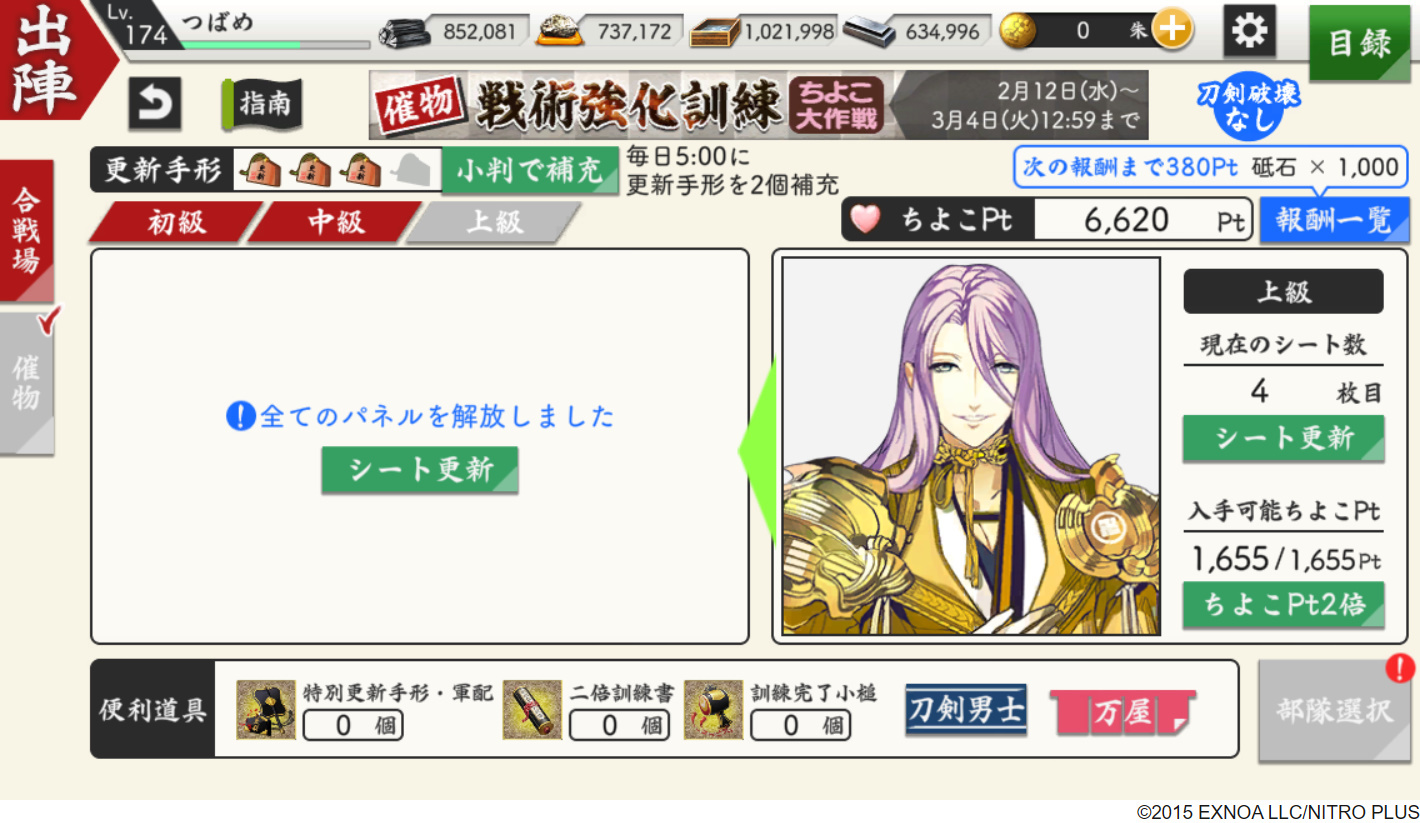Open the 万屋 shop dropdown button
The height and width of the screenshot is (823, 1420).
click(1122, 712)
